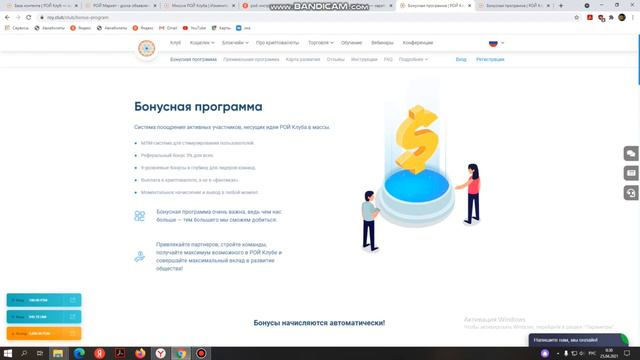Expand the second teal balance widget

72,317
